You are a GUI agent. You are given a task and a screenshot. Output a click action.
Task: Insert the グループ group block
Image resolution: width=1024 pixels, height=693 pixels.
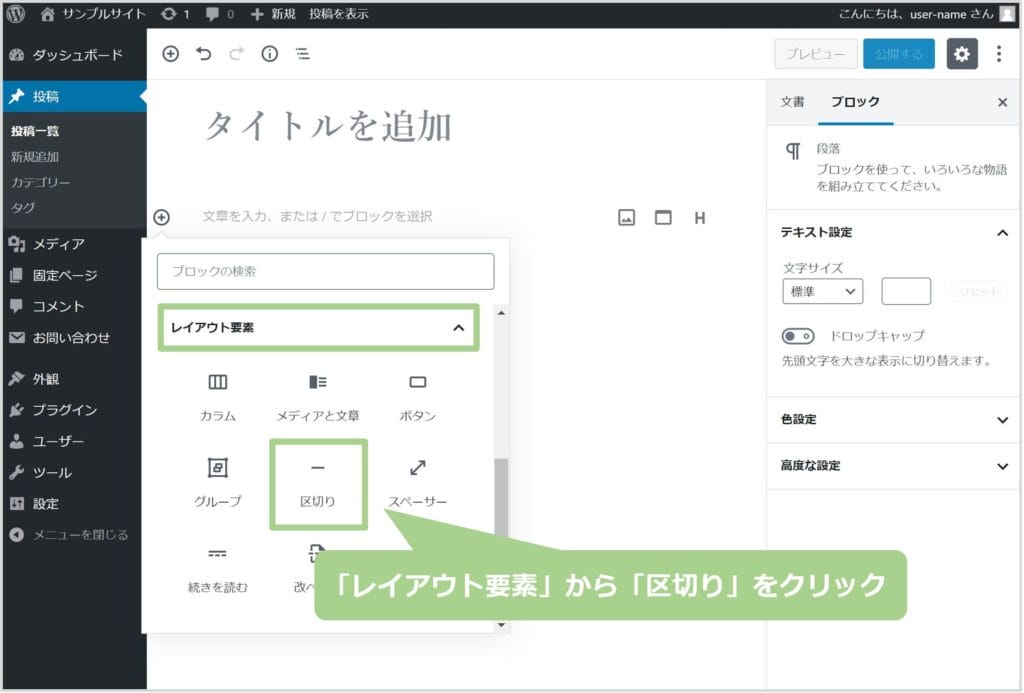click(217, 483)
